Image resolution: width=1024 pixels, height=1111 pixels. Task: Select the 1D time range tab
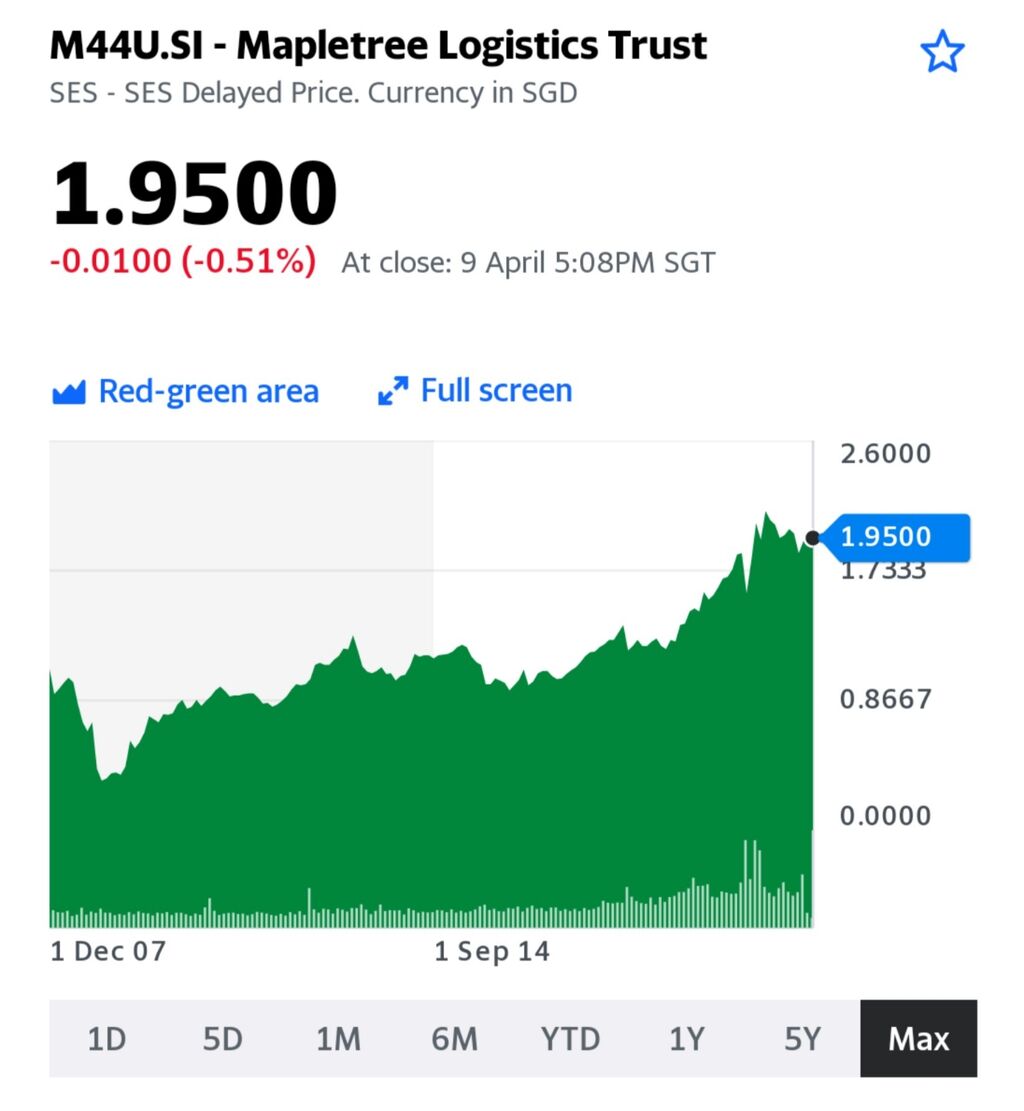tap(106, 1039)
